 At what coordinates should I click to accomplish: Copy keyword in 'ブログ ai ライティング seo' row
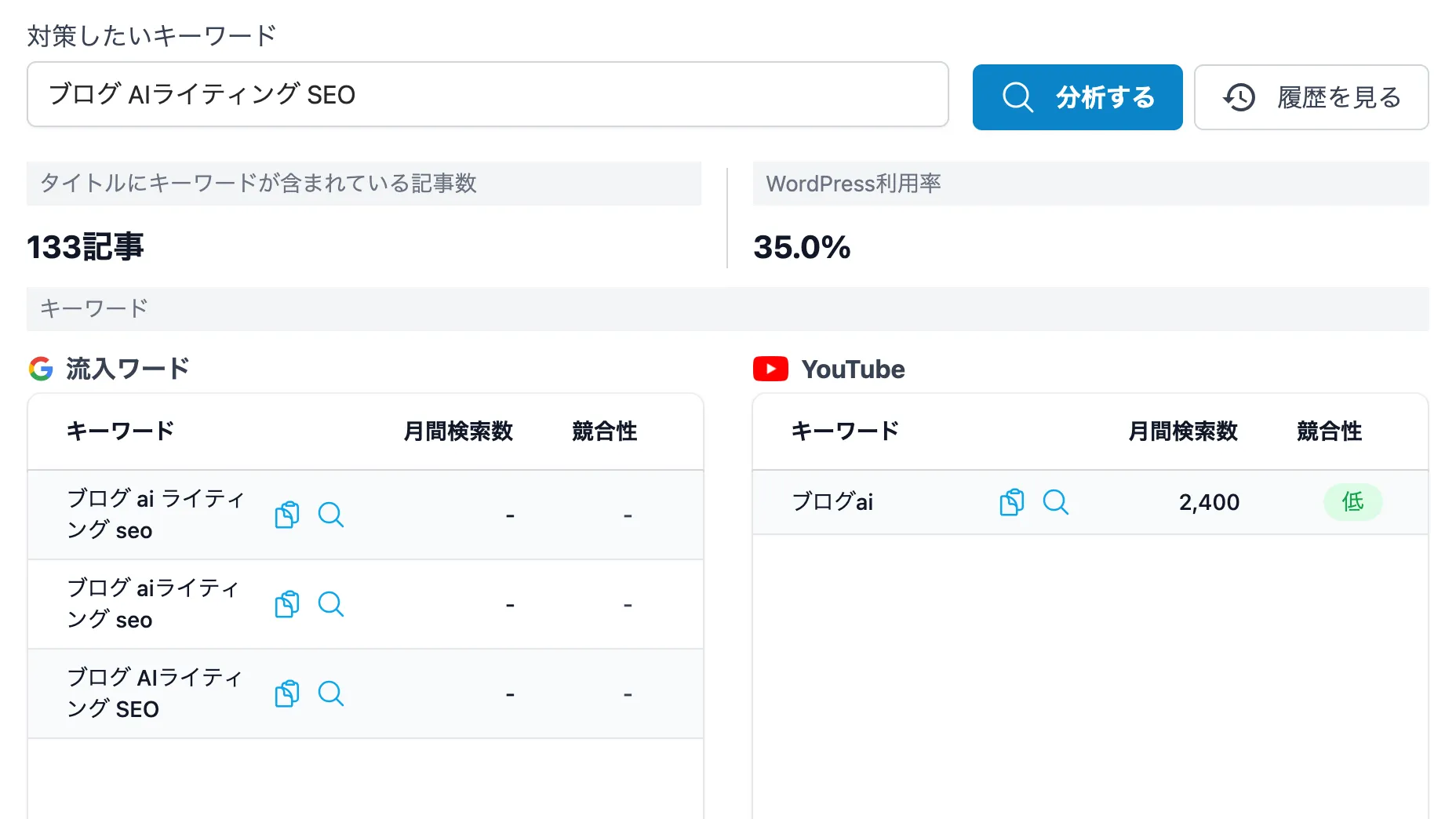(286, 515)
